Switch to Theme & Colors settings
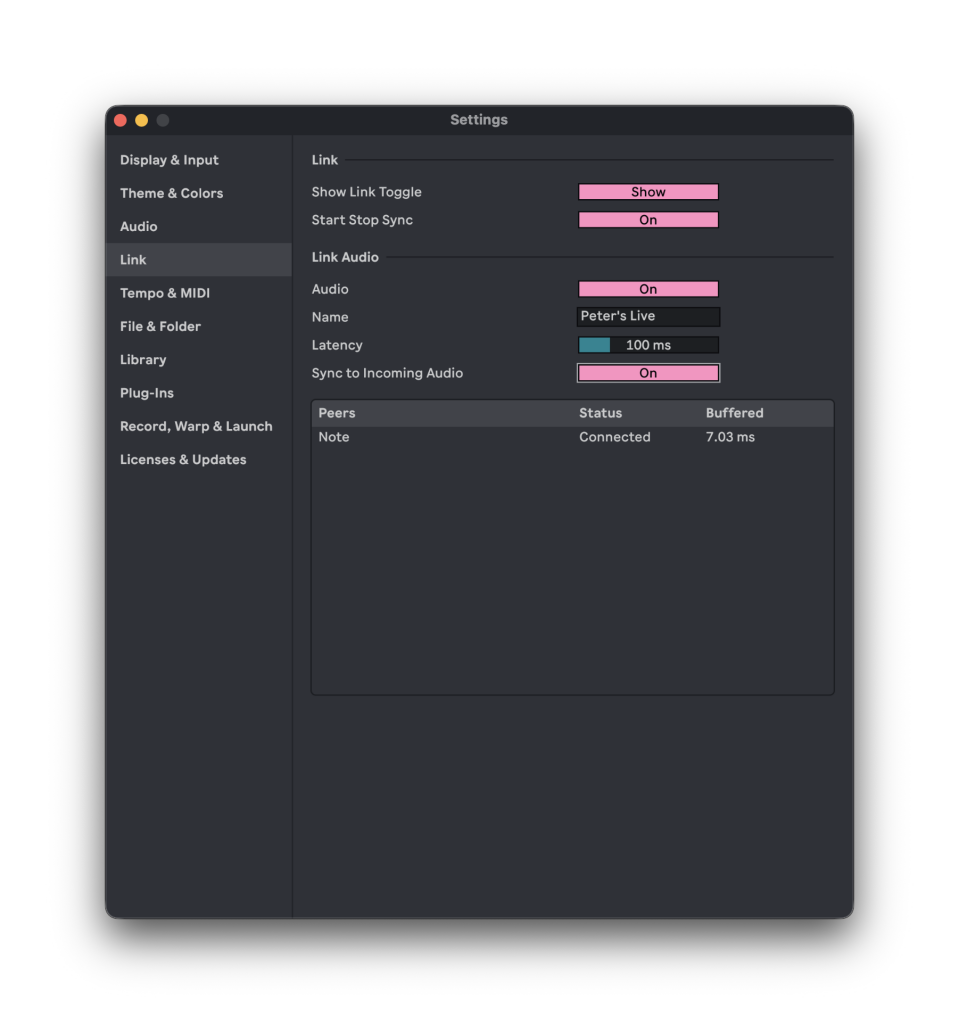This screenshot has height=1024, width=959. pyautogui.click(x=171, y=193)
